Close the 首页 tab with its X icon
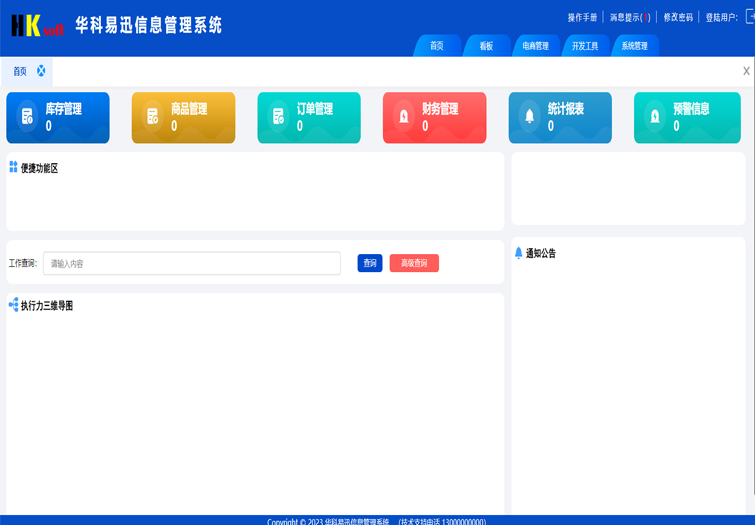The width and height of the screenshot is (755, 525). (x=41, y=71)
